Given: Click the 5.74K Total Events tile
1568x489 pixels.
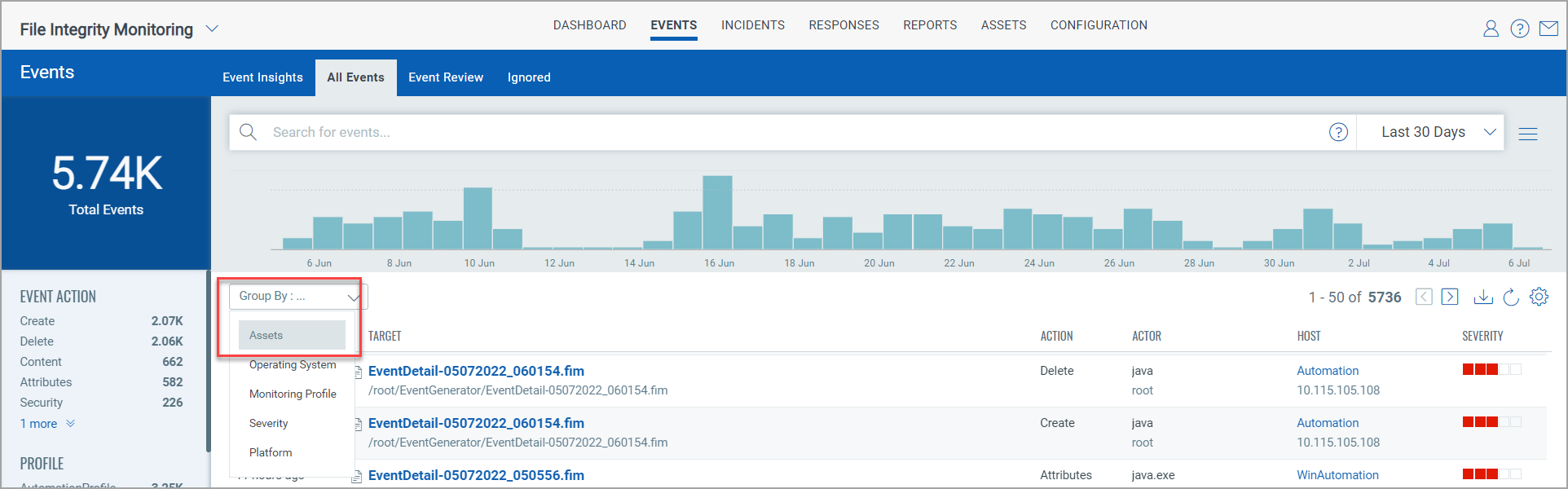Looking at the screenshot, I should (x=107, y=183).
